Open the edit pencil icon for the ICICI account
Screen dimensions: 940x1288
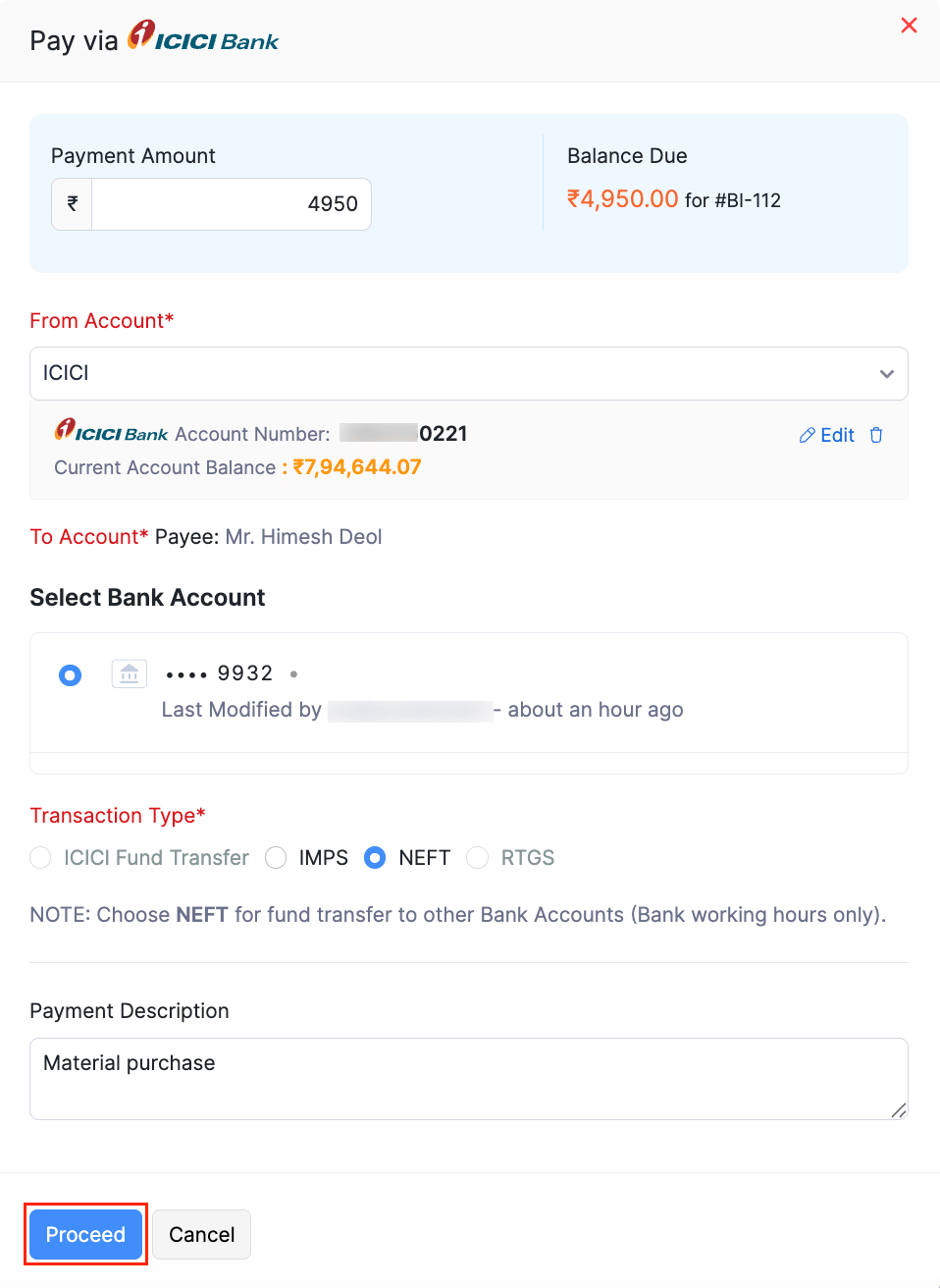(x=808, y=435)
